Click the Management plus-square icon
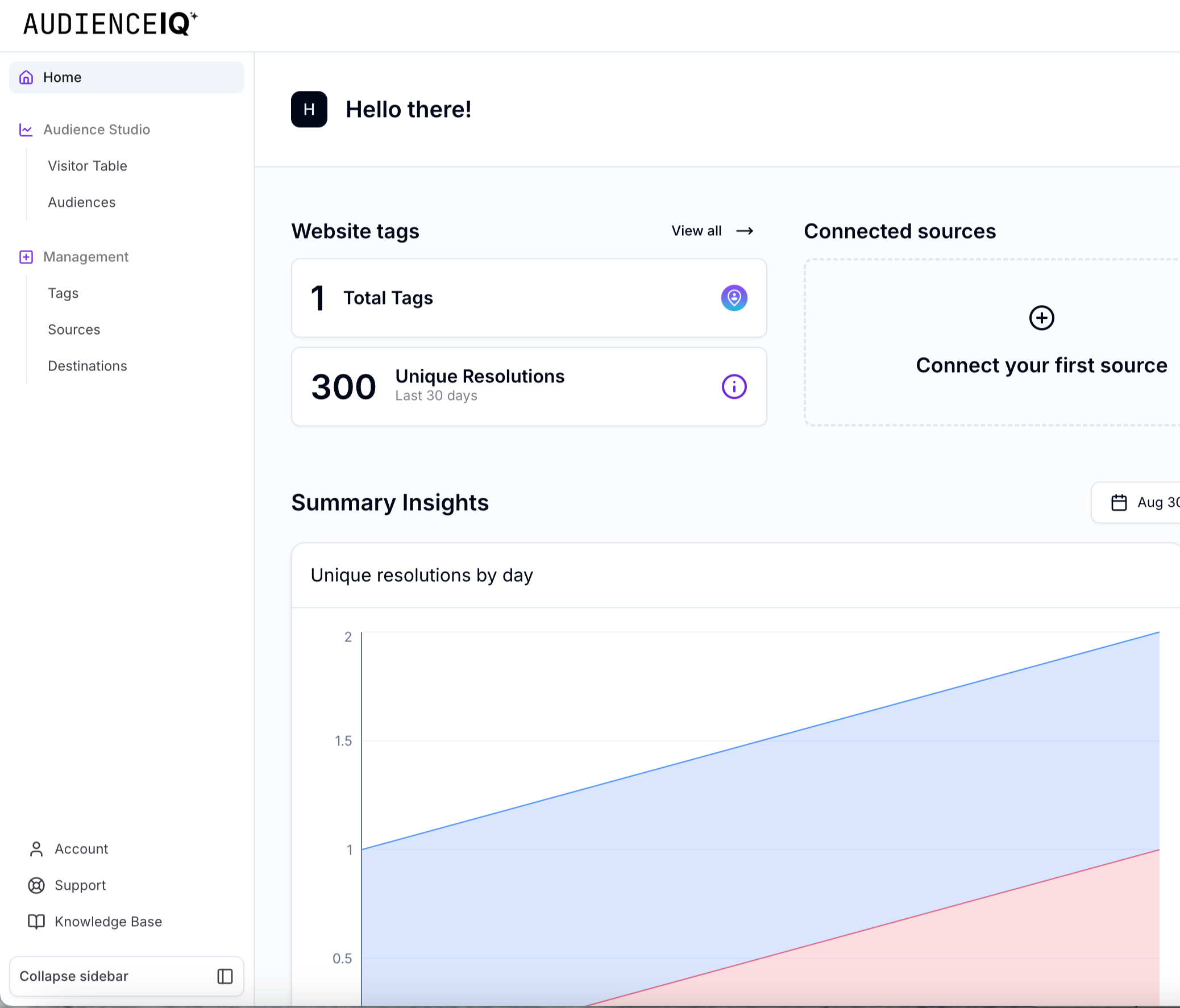Image resolution: width=1180 pixels, height=1008 pixels. click(x=26, y=257)
